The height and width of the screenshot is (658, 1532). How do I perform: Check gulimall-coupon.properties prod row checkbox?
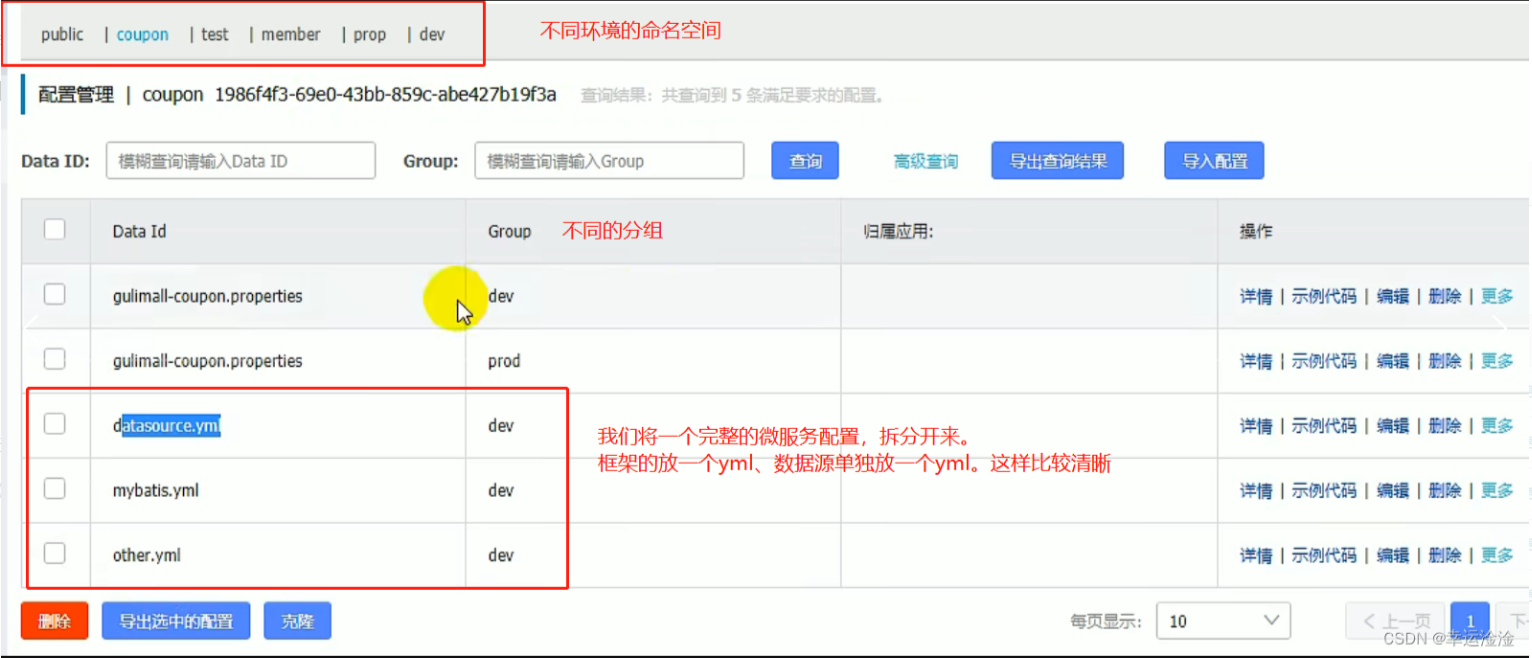pos(55,359)
